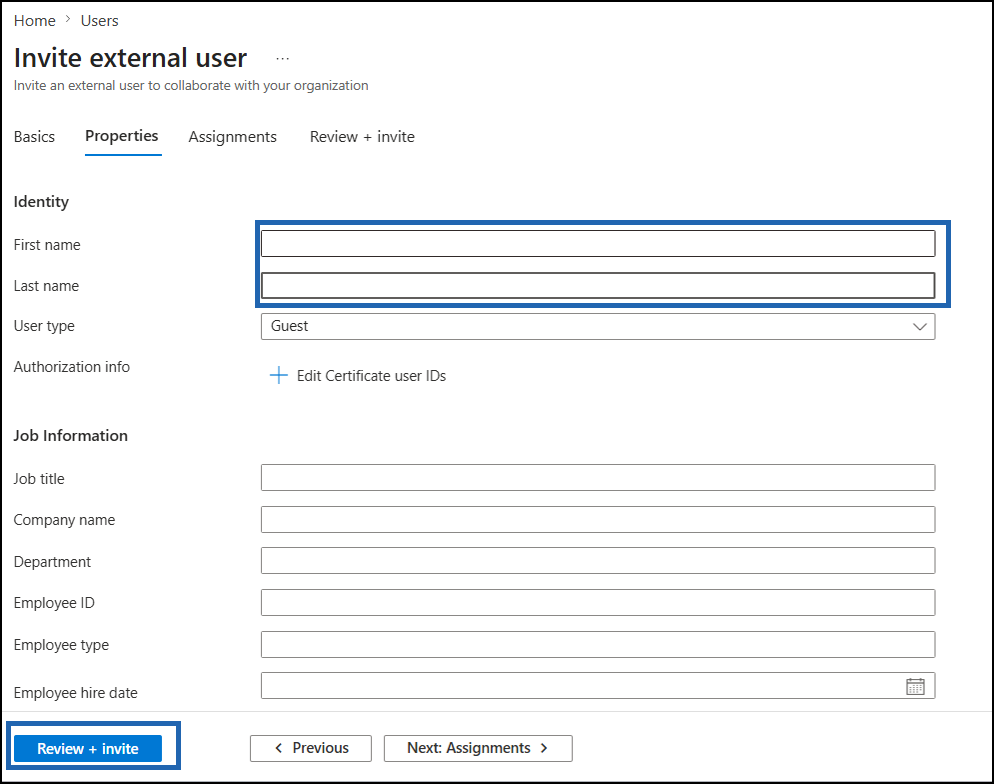Click into the Job title field
The height and width of the screenshot is (784, 994).
598,478
